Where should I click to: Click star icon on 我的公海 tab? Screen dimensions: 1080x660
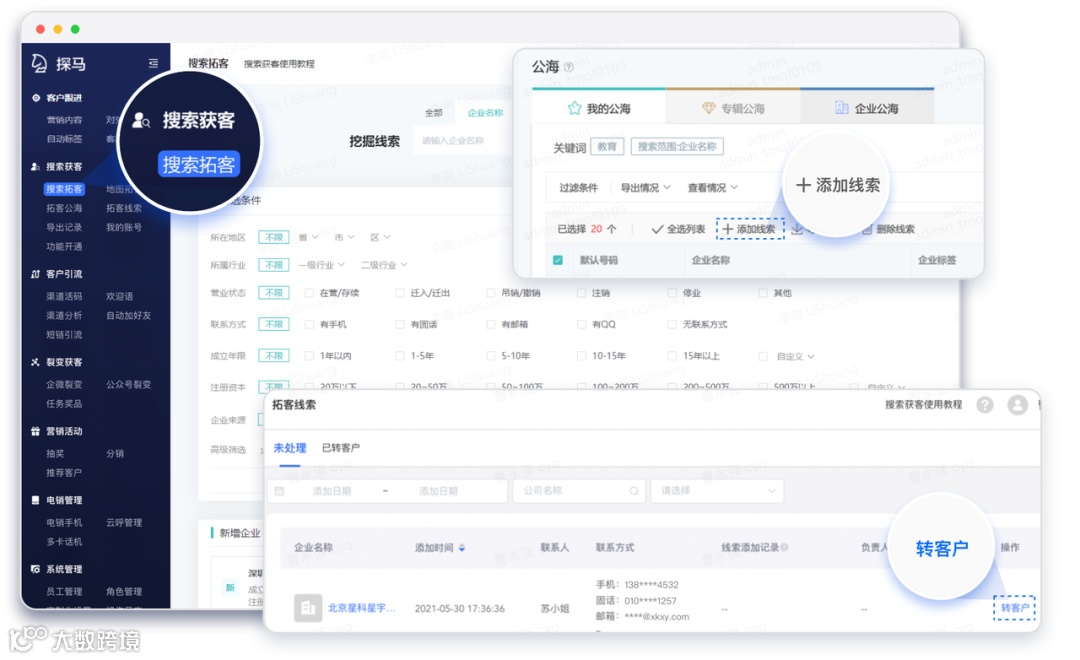[574, 108]
